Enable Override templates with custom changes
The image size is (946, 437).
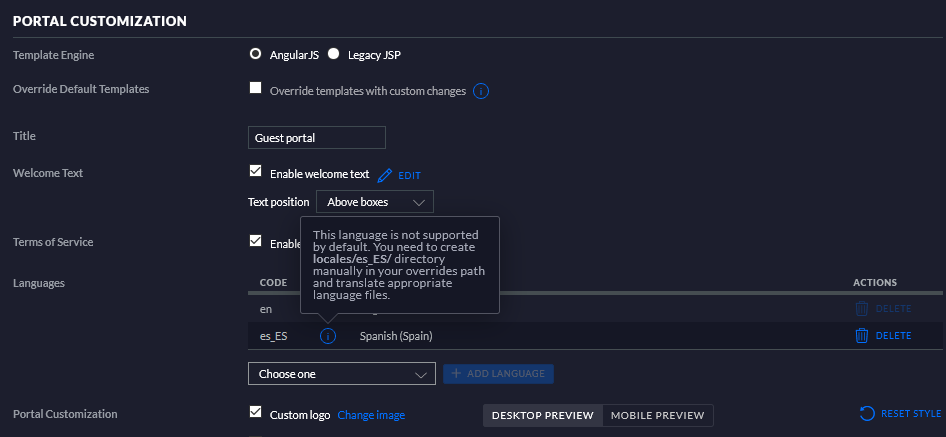point(255,89)
